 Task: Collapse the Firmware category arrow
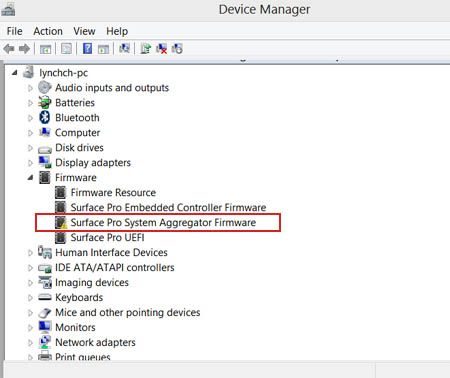pos(30,177)
